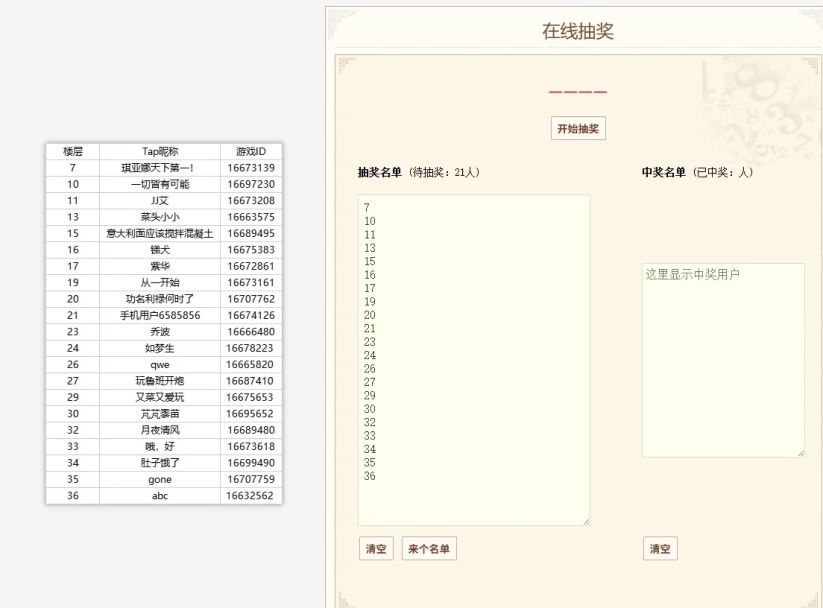This screenshot has height=608, width=823.
Task: Click the 中奖名单 heading label
Action: pyautogui.click(x=664, y=172)
